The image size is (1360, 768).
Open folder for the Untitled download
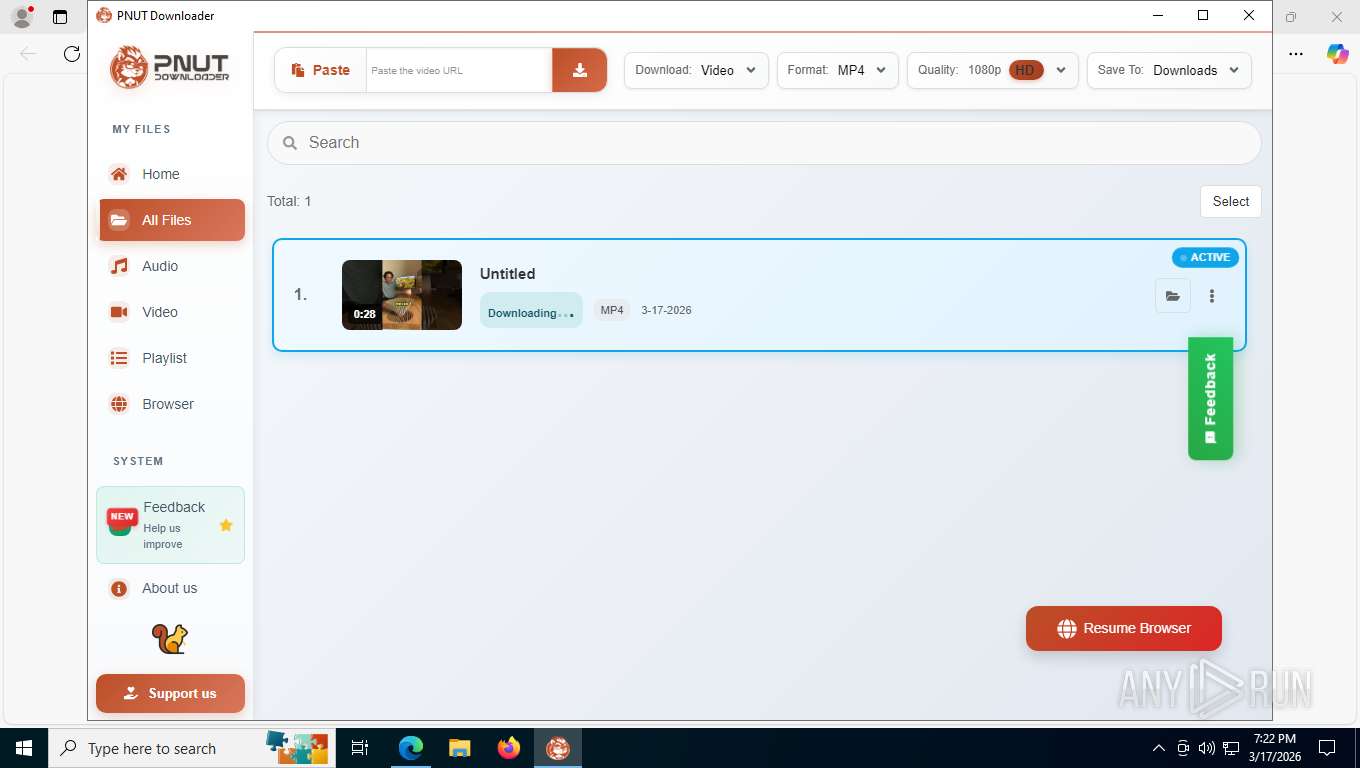(x=1173, y=296)
